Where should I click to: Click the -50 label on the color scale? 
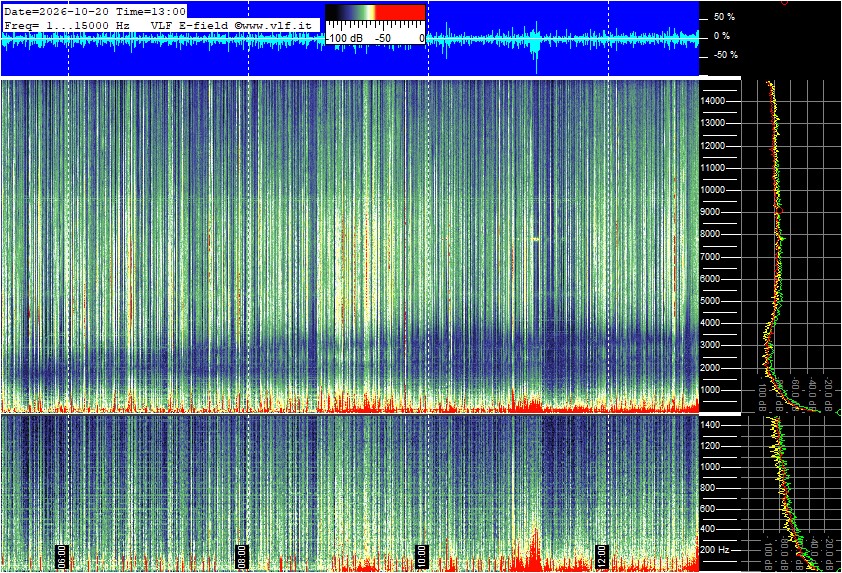[382, 39]
